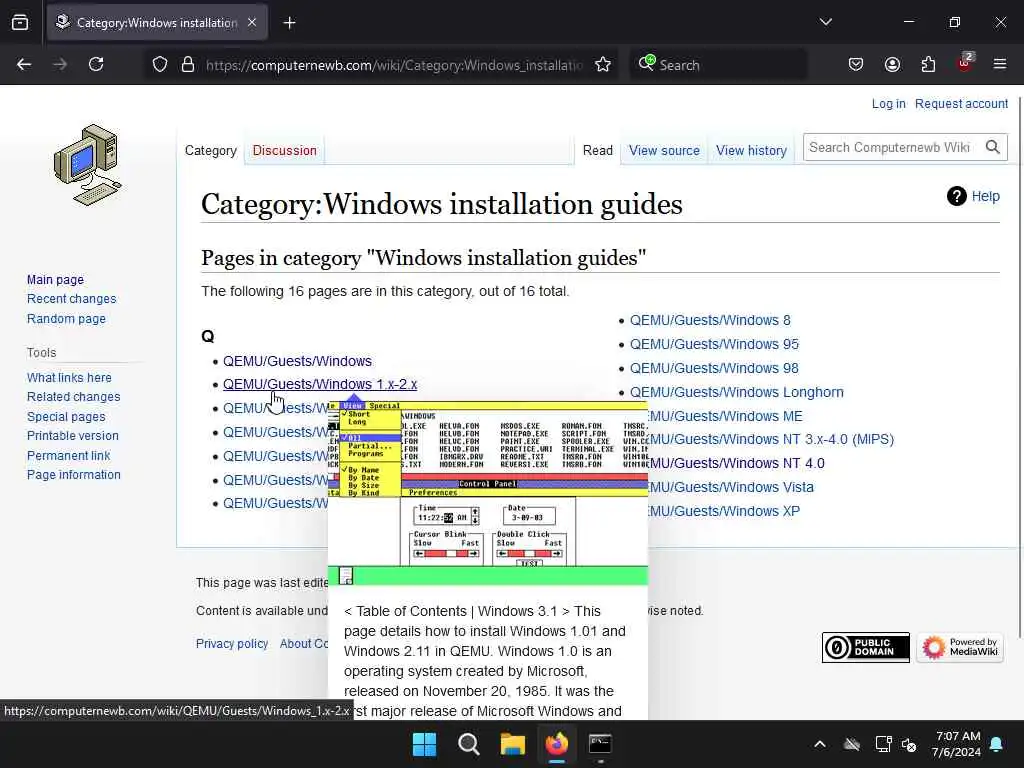Open Printable version link

point(72,436)
